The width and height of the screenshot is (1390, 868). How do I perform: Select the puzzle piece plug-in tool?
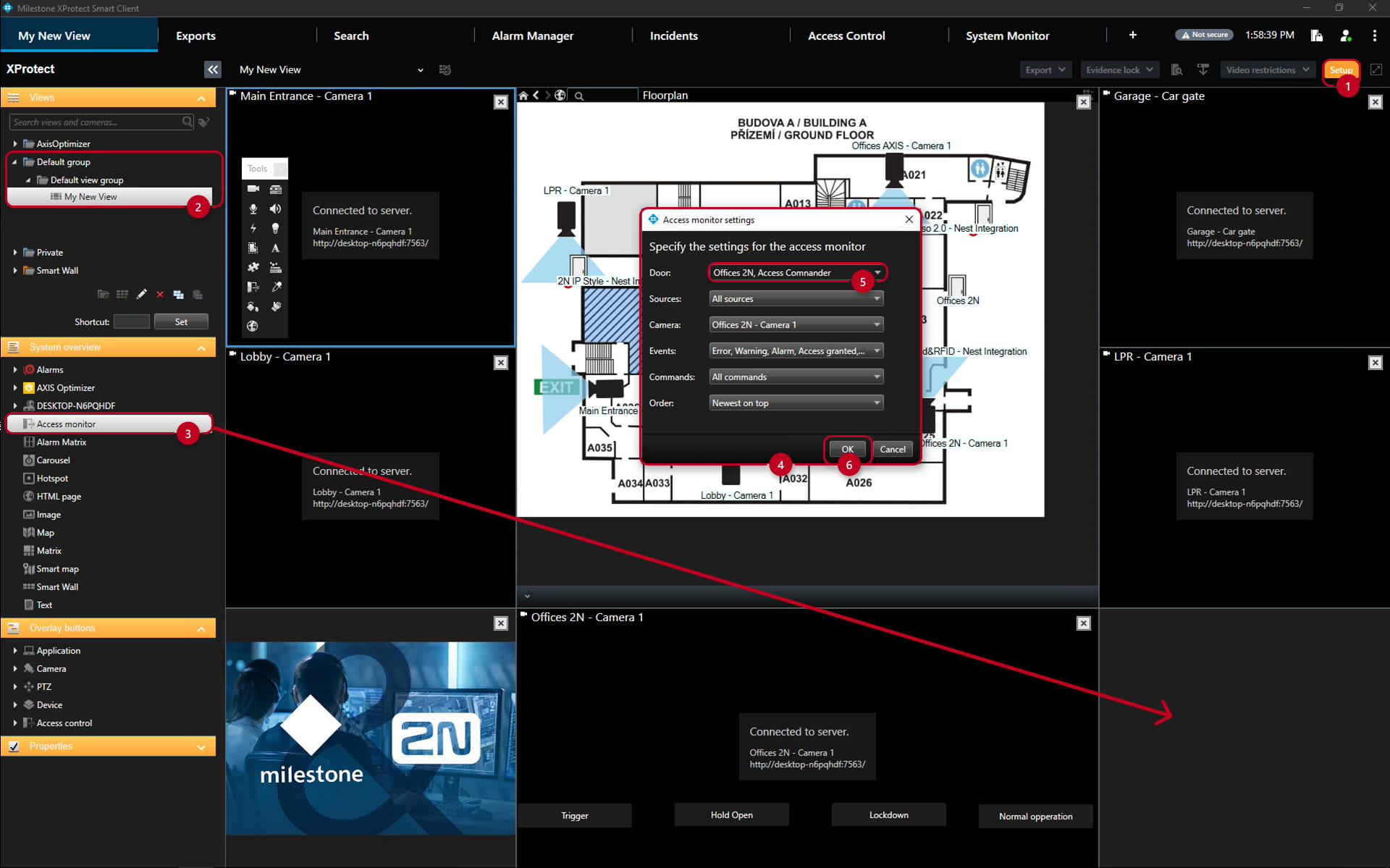(253, 267)
